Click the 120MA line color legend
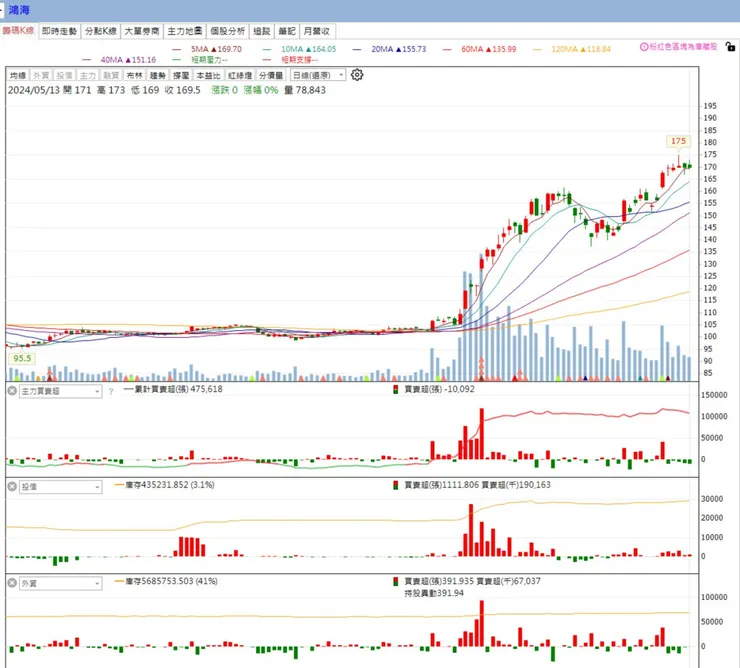This screenshot has width=740, height=668. pyautogui.click(x=537, y=49)
